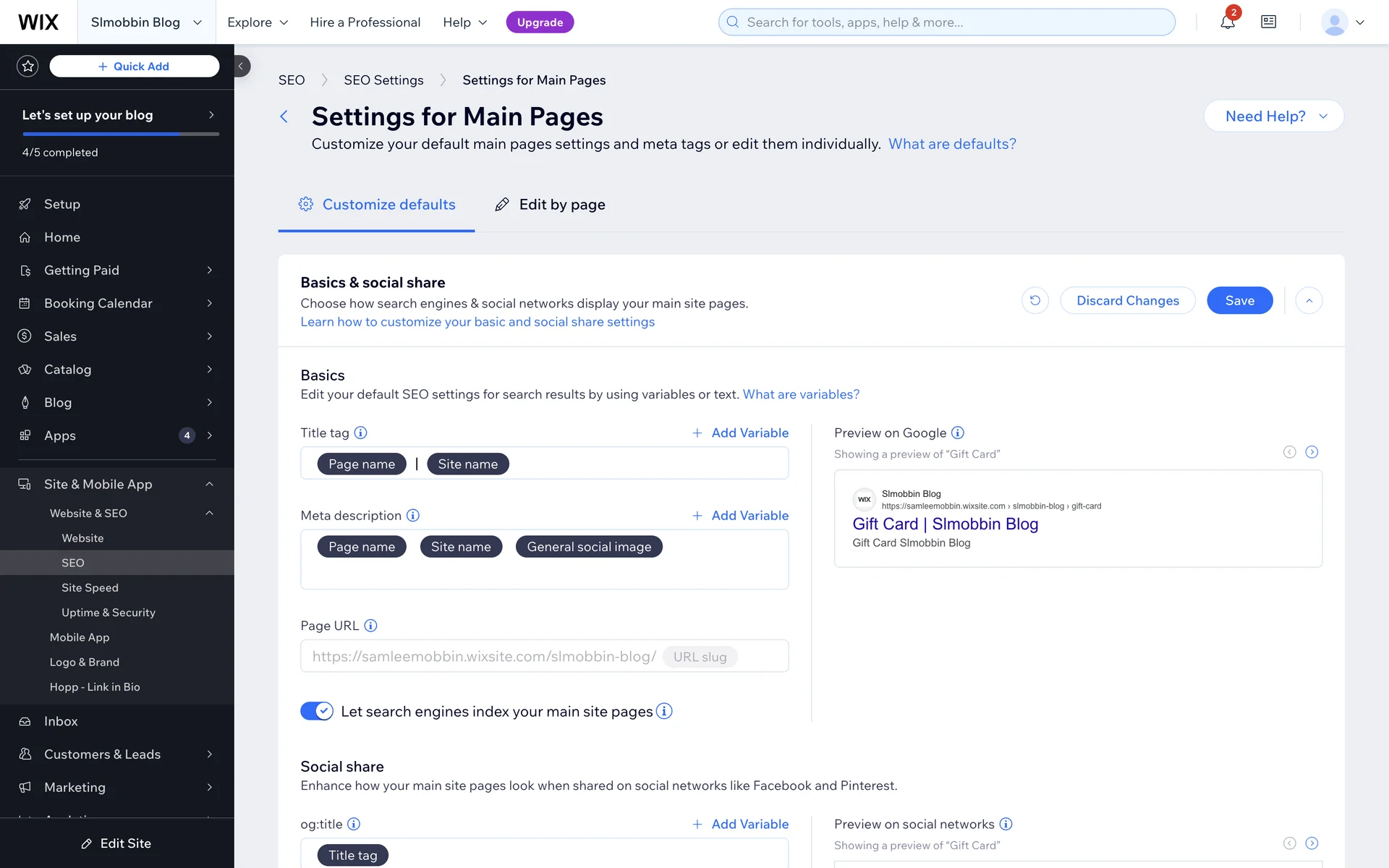This screenshot has width=1389, height=868.
Task: Click the news feed icon in header
Action: pos(1268,22)
